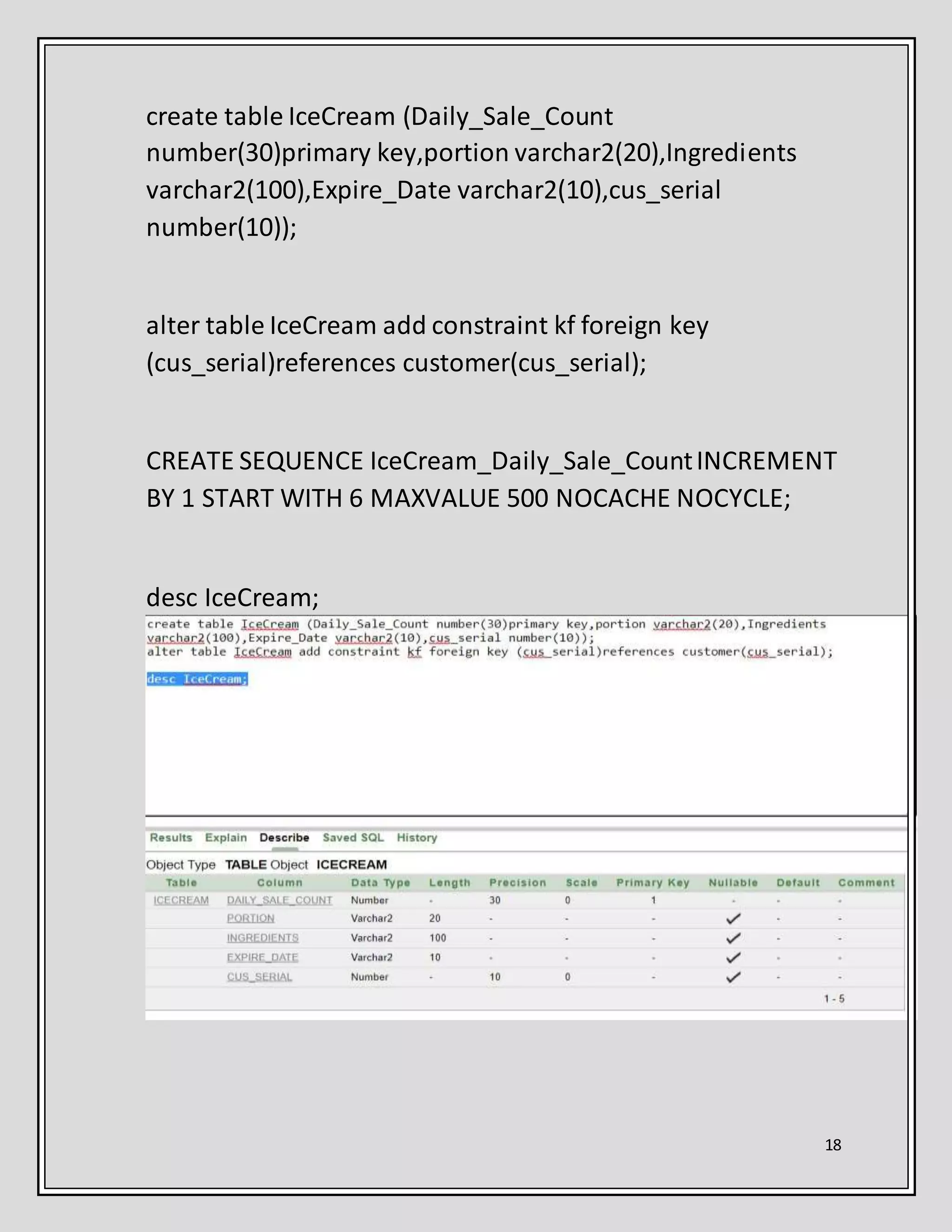Click the Data Type column header
The width and height of the screenshot is (952, 1232).
click(380, 883)
